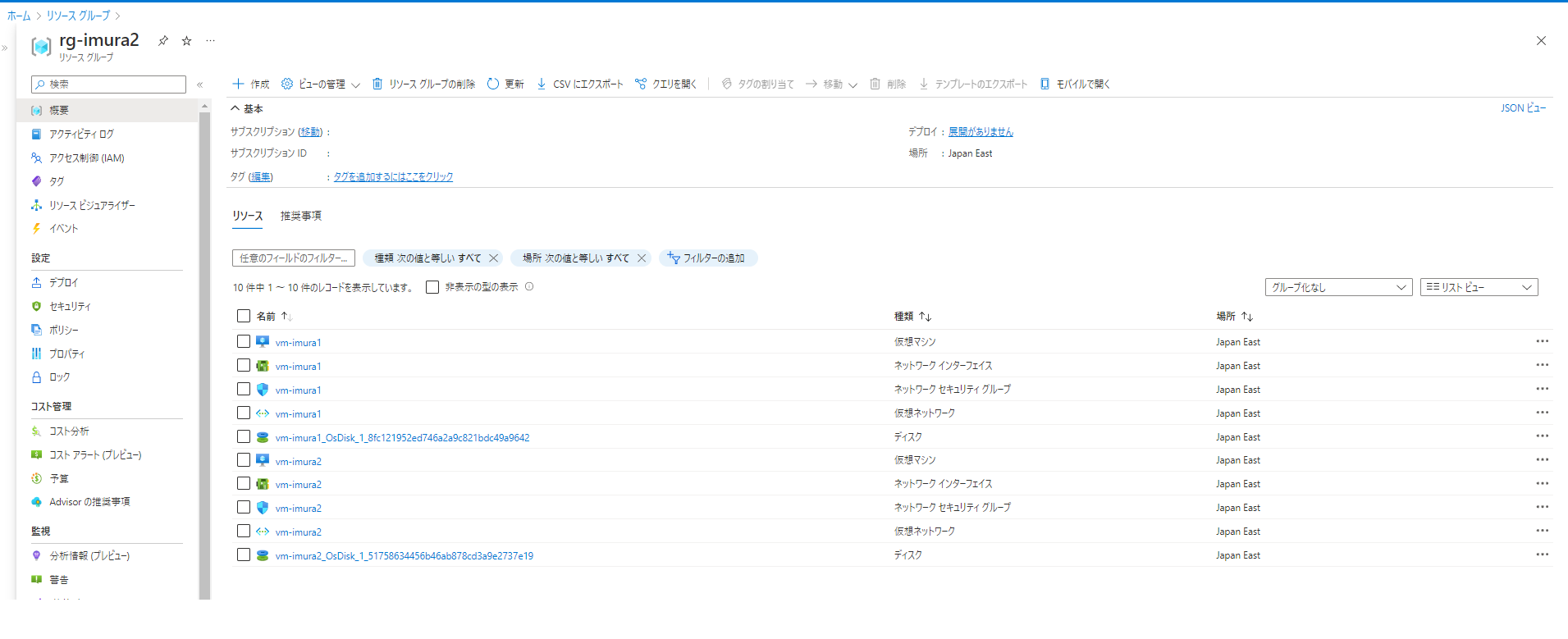Pin the rg-imura2 resource group to dashboard

point(163,40)
